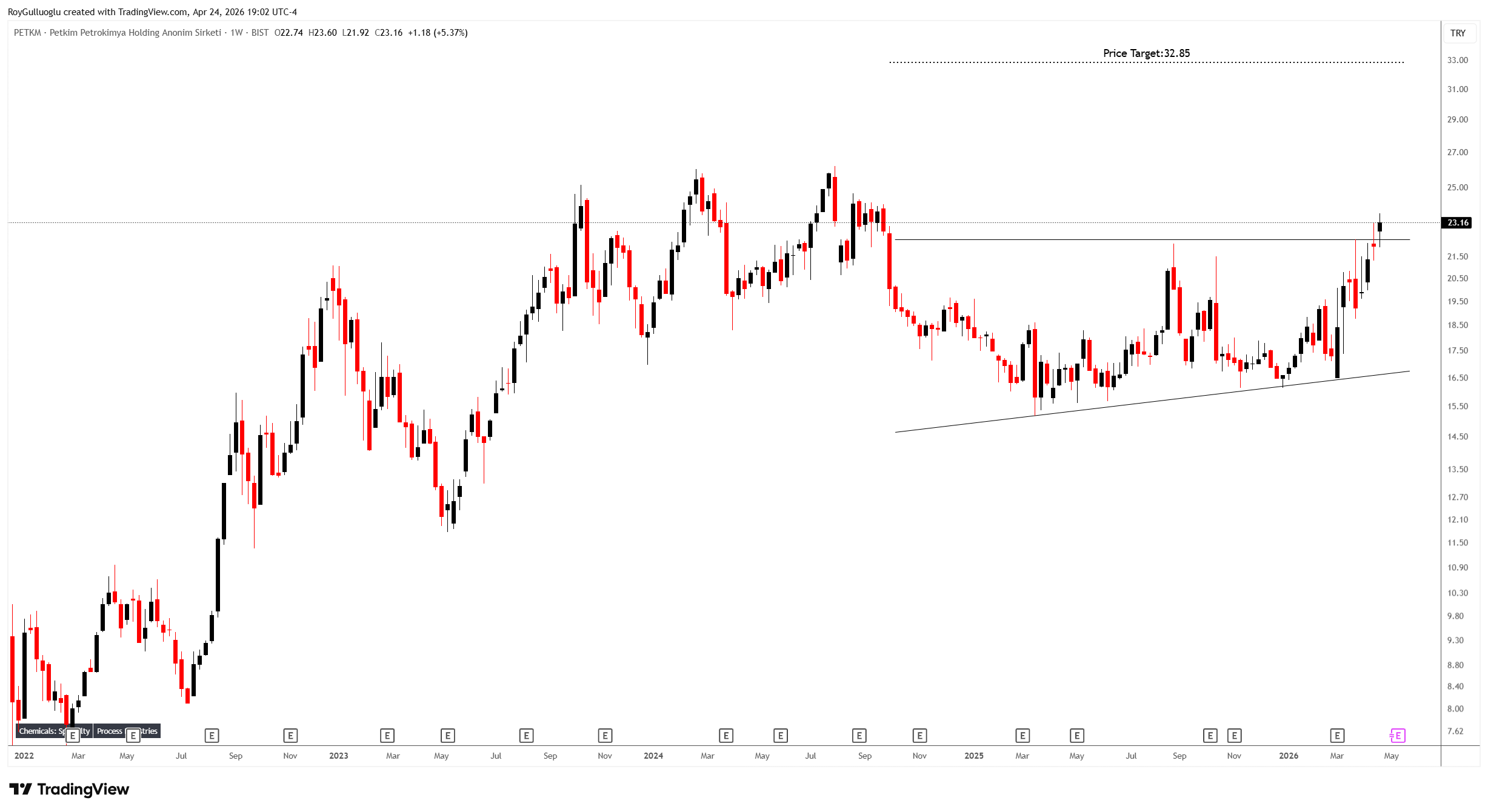Click earnings marker above Nov 2022
The width and height of the screenshot is (1488, 812).
coord(290,736)
